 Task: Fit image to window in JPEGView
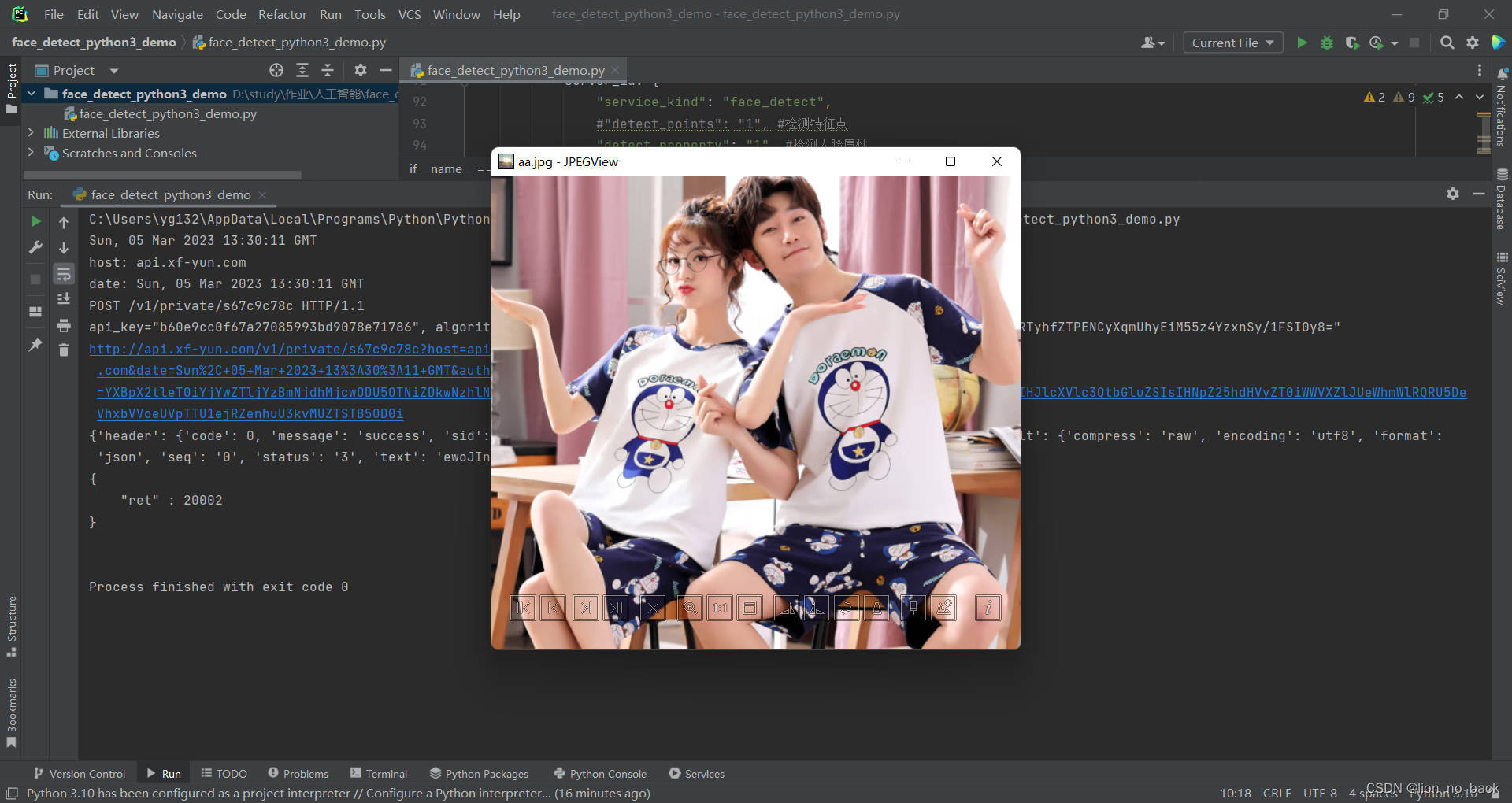tap(750, 608)
